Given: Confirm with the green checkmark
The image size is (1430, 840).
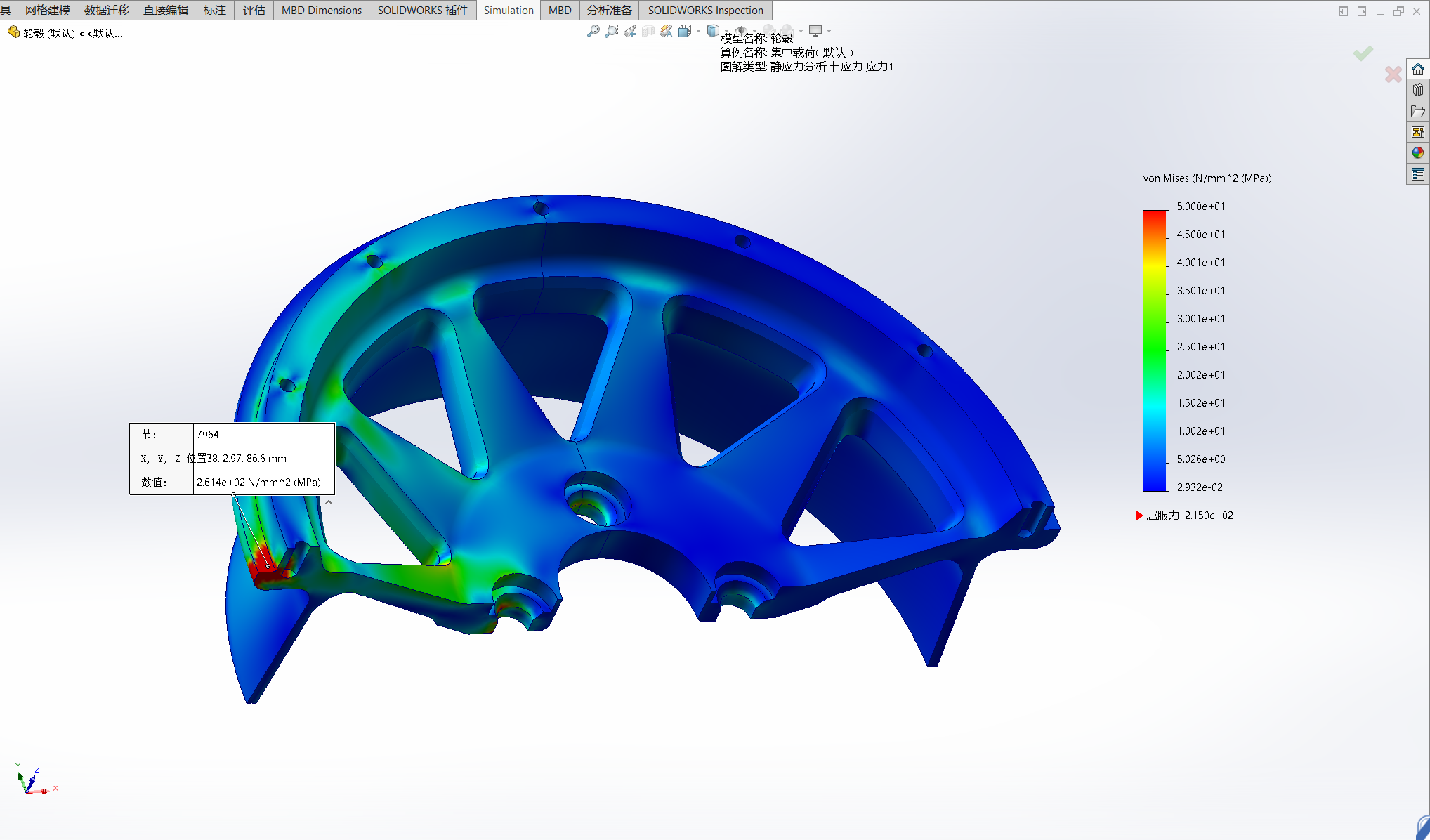Looking at the screenshot, I should click(1363, 53).
